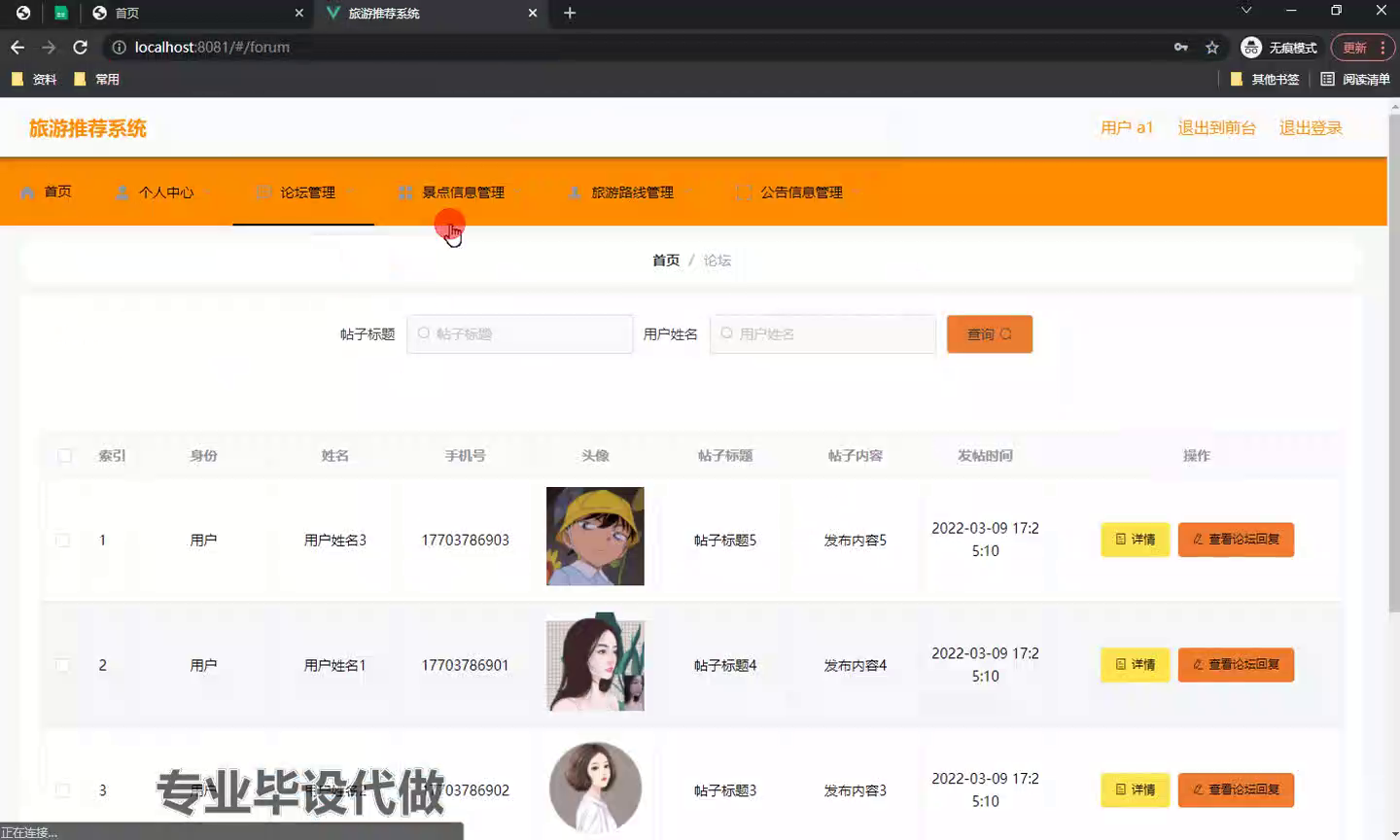Screen dimensions: 1400x840
Task: Click the 帖子标题5 cell
Action: [x=725, y=540]
